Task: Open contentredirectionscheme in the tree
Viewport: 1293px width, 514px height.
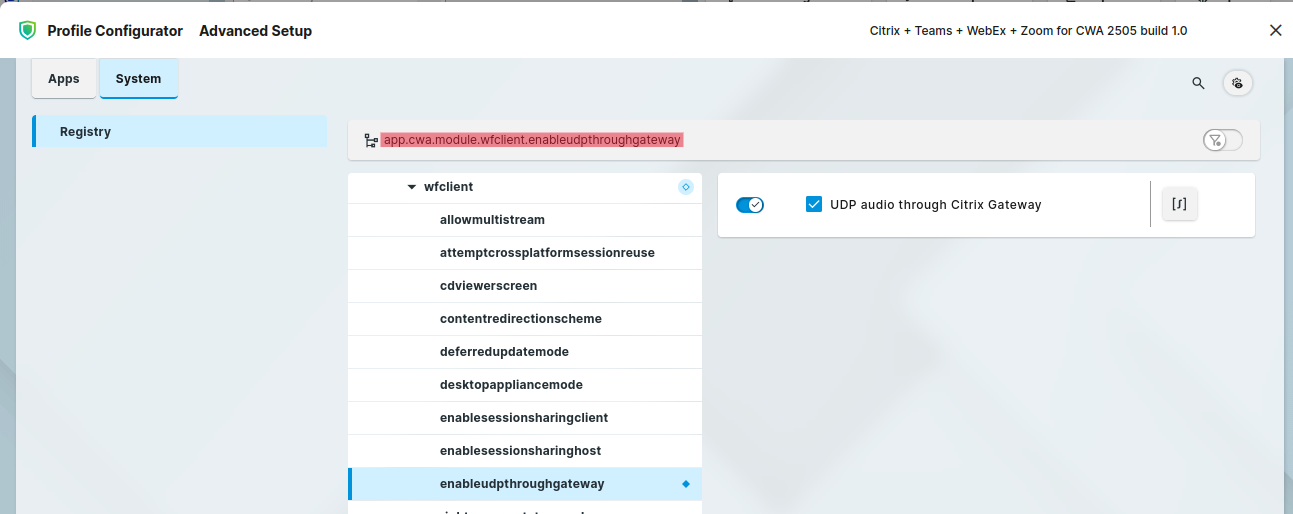Action: pos(520,319)
